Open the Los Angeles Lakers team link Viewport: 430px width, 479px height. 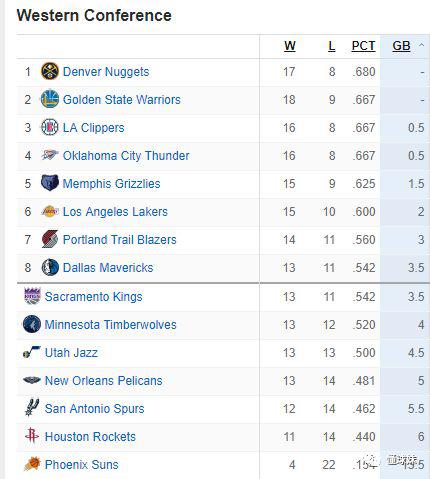[115, 211]
